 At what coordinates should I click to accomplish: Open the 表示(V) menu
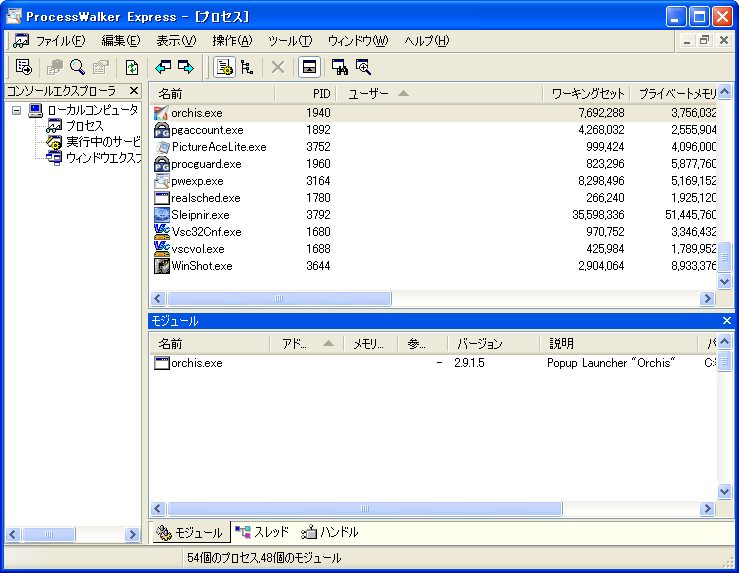pos(176,41)
